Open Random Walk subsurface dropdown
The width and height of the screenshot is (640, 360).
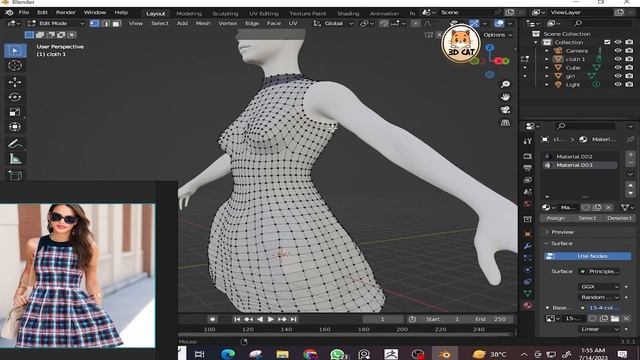point(599,297)
